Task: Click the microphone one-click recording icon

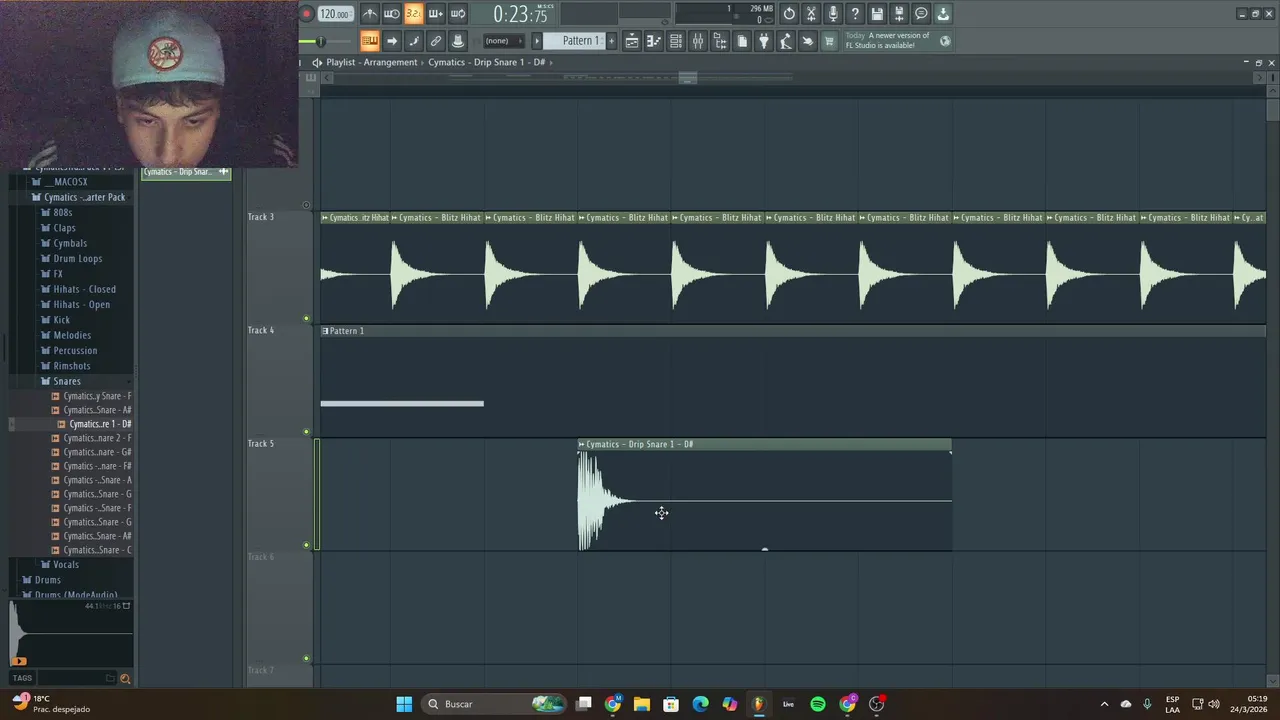Action: click(833, 14)
